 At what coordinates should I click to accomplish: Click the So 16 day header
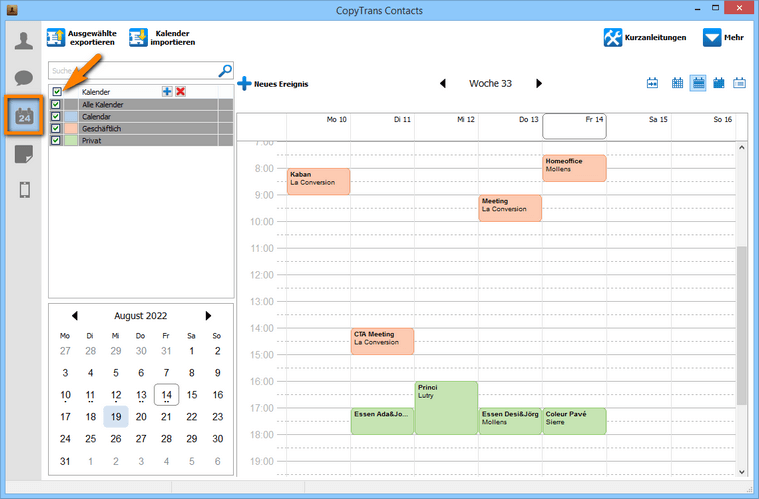tap(703, 126)
